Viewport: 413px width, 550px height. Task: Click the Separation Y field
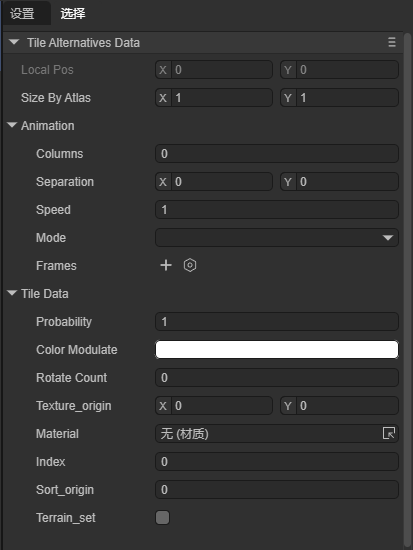tap(339, 182)
